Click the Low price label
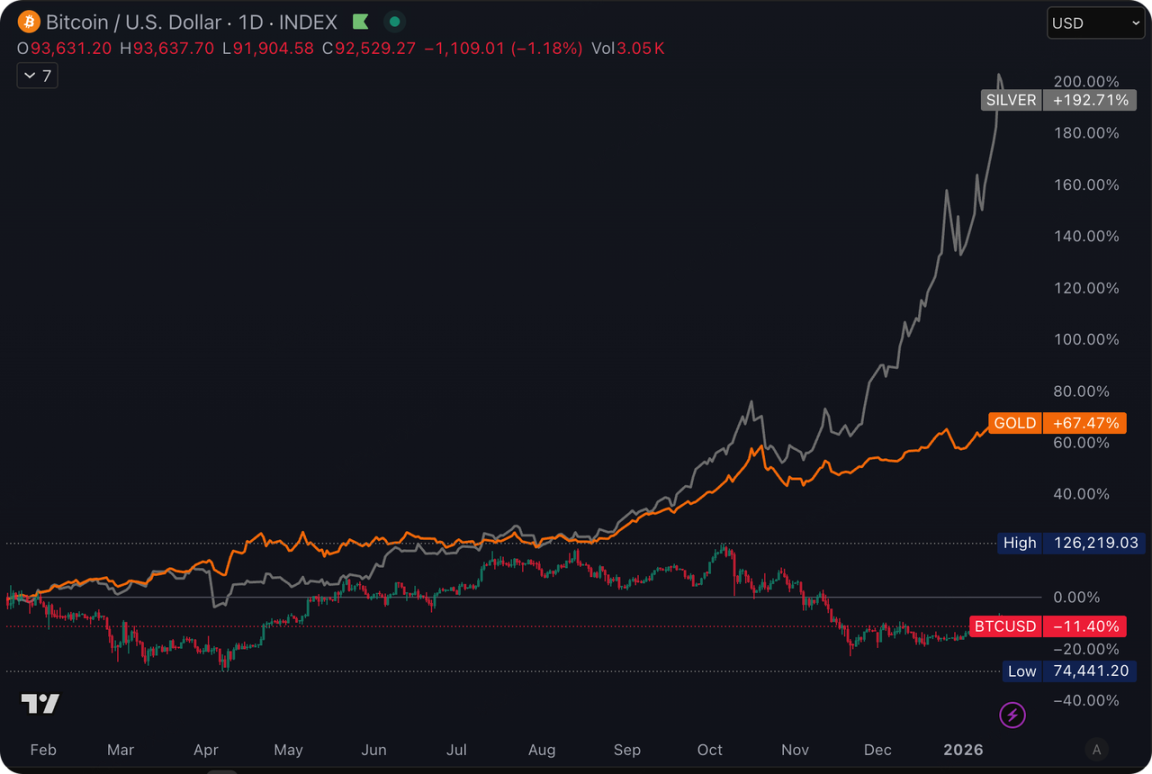The image size is (1152, 774). click(x=1021, y=671)
